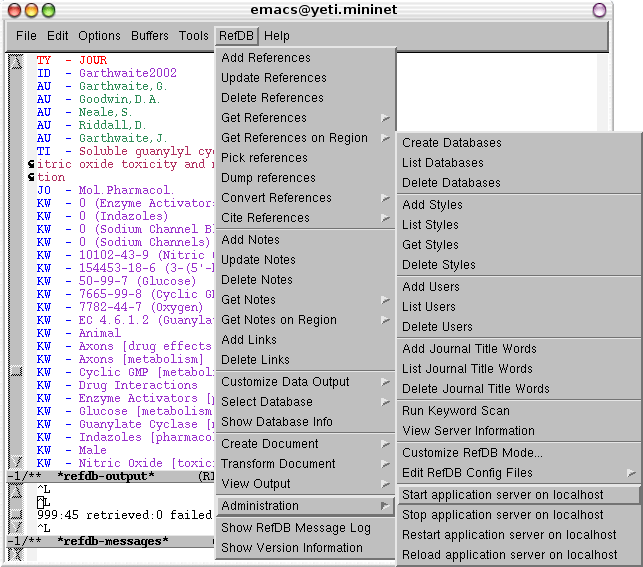
Task: Open the File menu
Action: pos(26,36)
